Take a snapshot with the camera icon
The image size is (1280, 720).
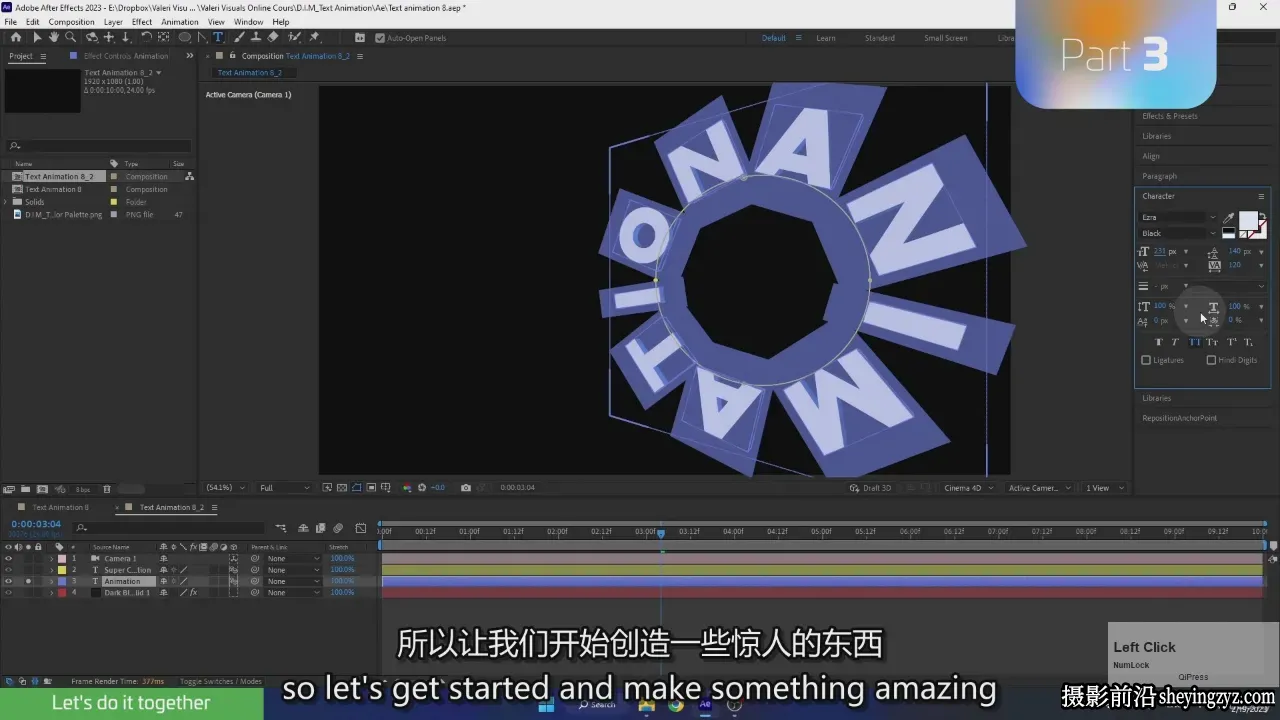466,488
